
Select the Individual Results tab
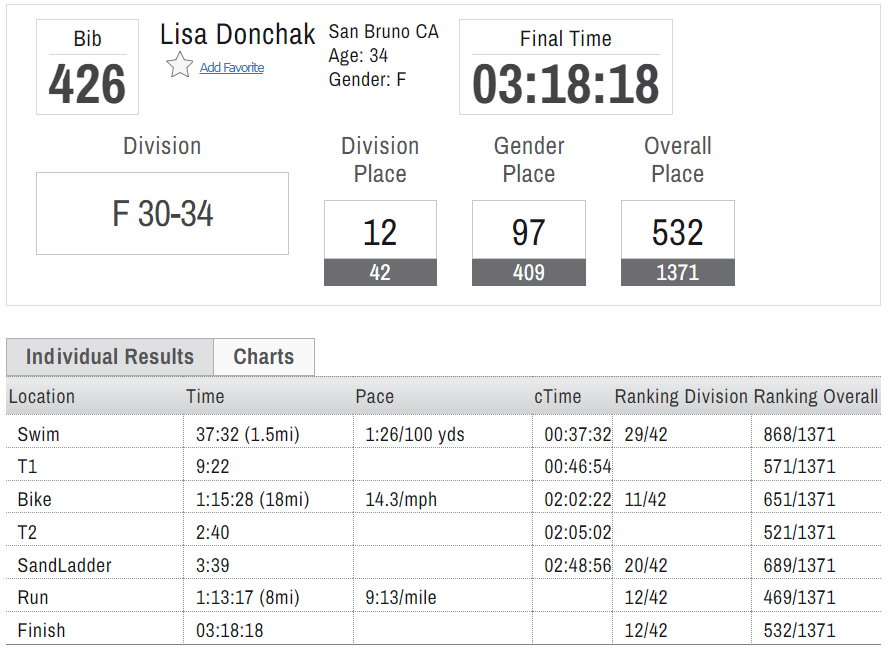pyautogui.click(x=110, y=357)
